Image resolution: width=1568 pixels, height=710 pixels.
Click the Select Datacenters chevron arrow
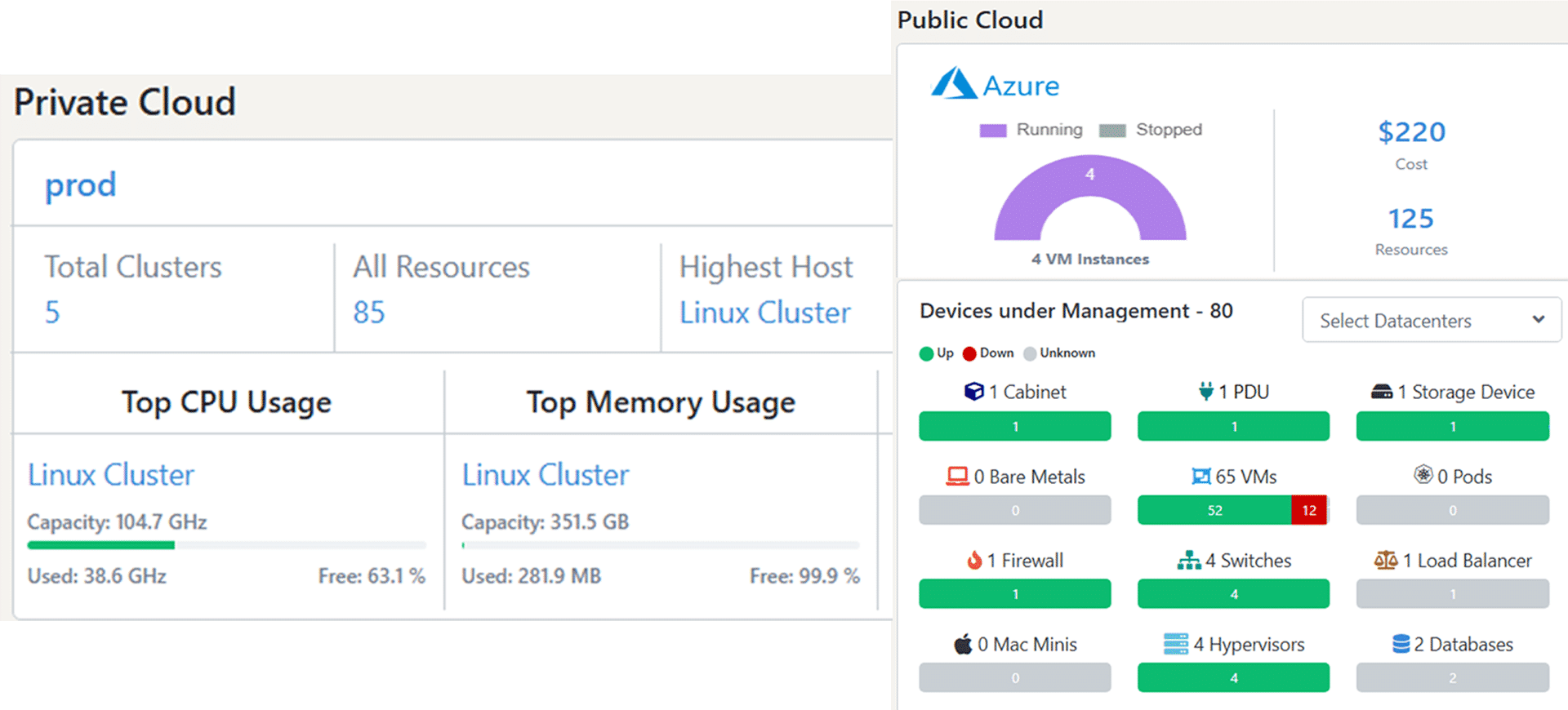point(1539,319)
